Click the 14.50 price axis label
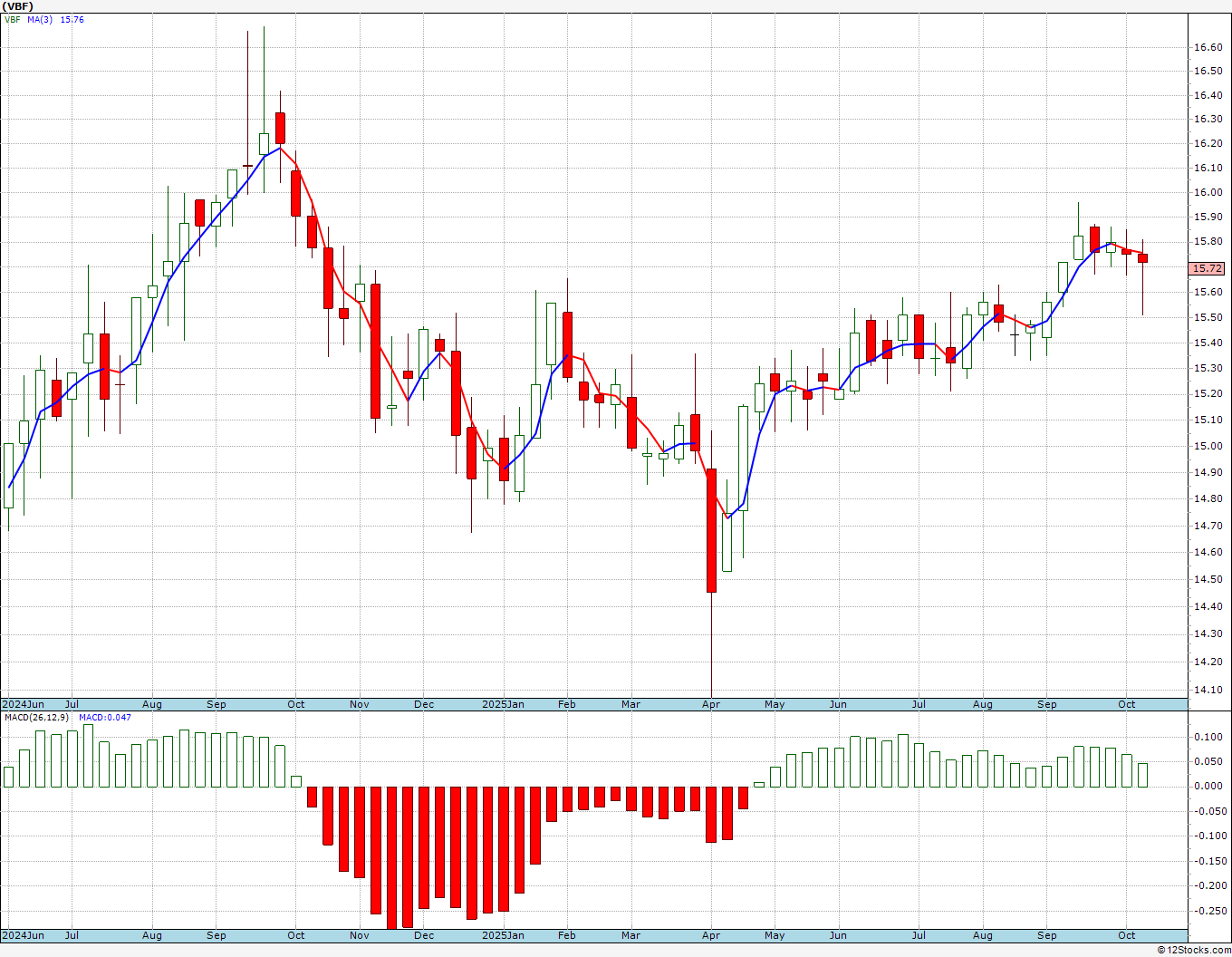1232x957 pixels. click(1208, 579)
